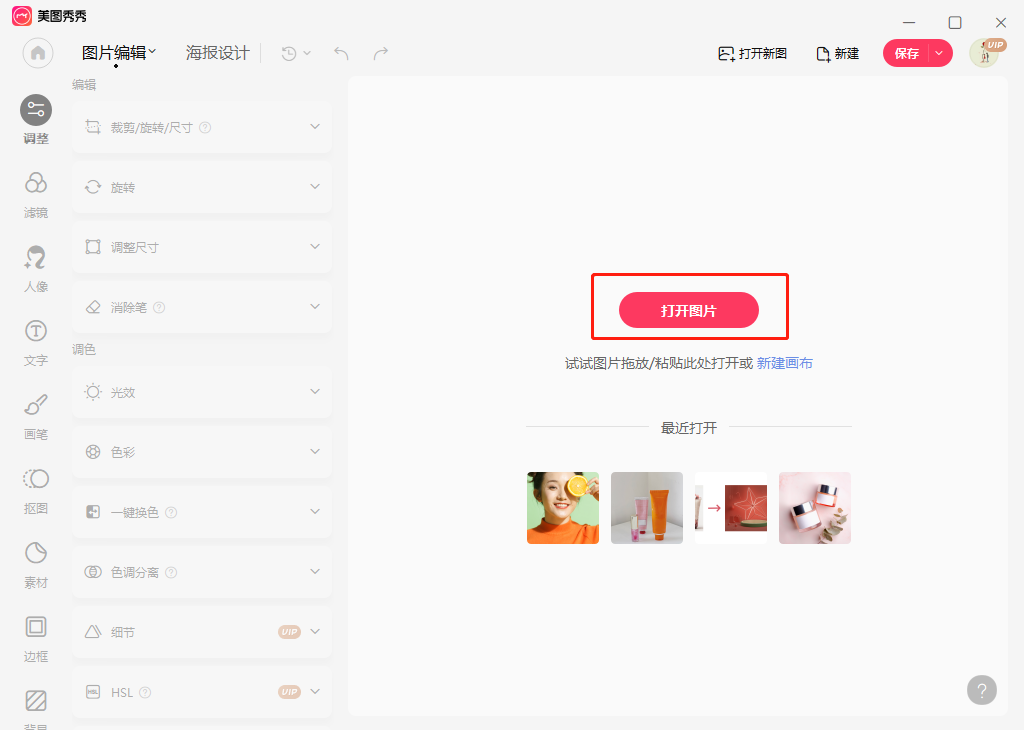Screen dimensions: 1024x730
Task: Click the help icon next to 裁剪/旋转/尺寸
Action: [205, 127]
